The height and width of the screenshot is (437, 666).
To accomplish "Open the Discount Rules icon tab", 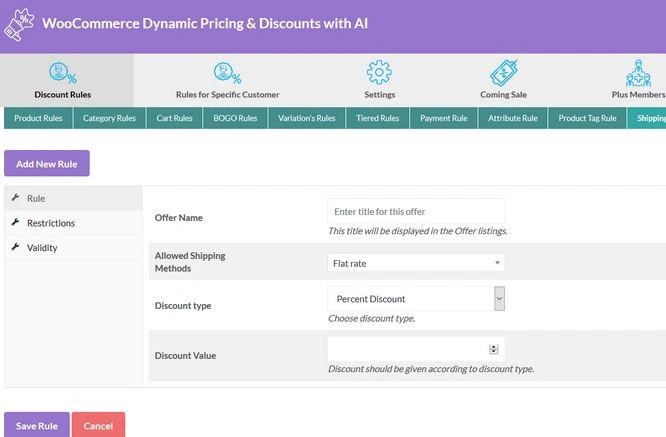I will [x=66, y=74].
